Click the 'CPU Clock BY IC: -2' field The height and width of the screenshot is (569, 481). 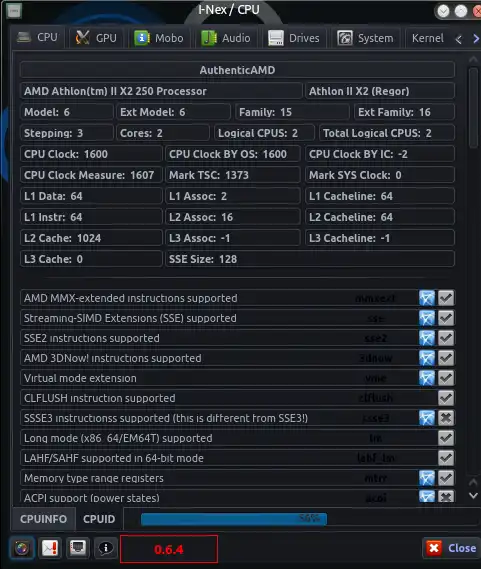pos(380,154)
